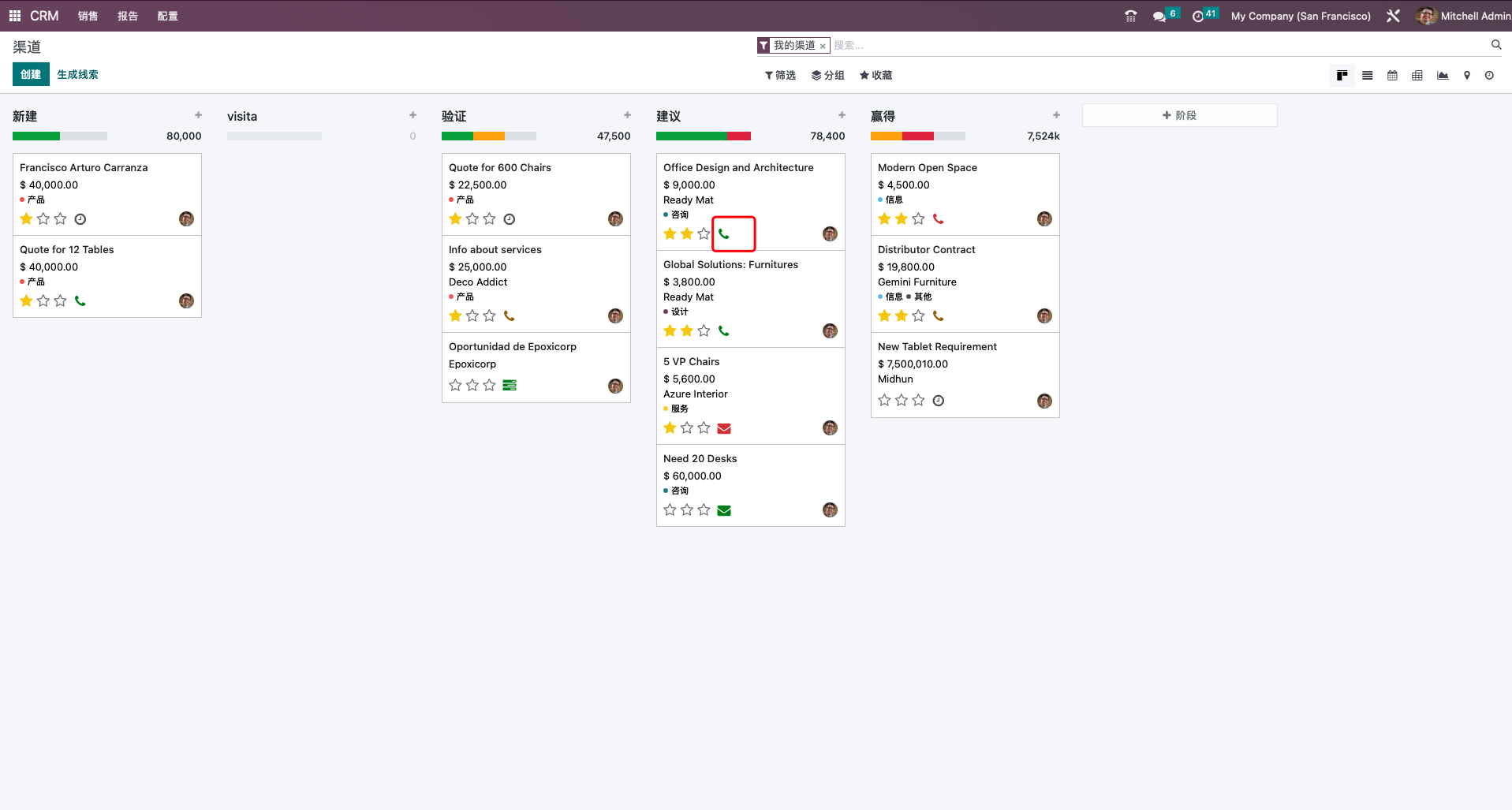Open the conversations icon with 6 badge
This screenshot has width=1512, height=810.
coord(1165,16)
